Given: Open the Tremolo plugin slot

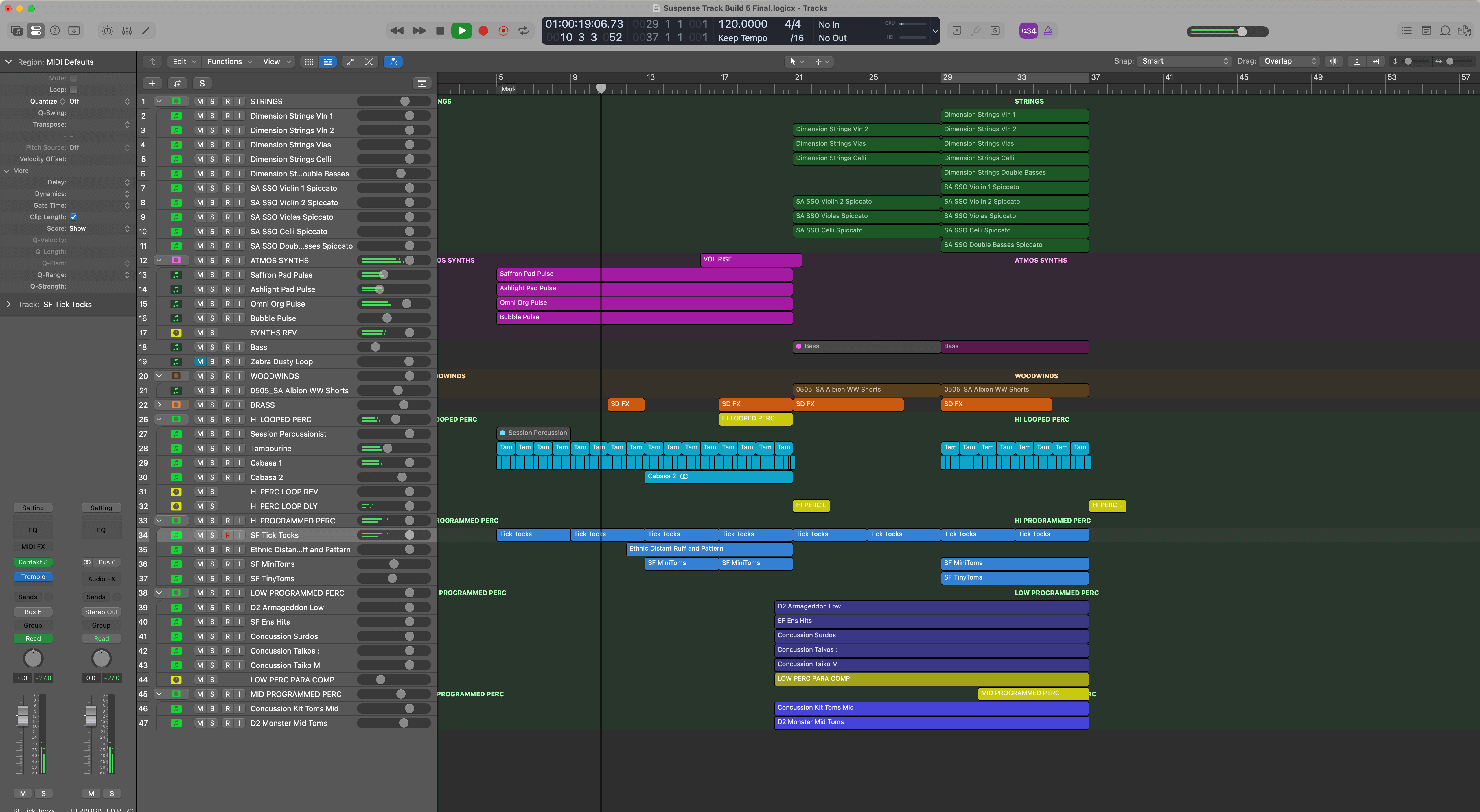Looking at the screenshot, I should click(x=33, y=577).
